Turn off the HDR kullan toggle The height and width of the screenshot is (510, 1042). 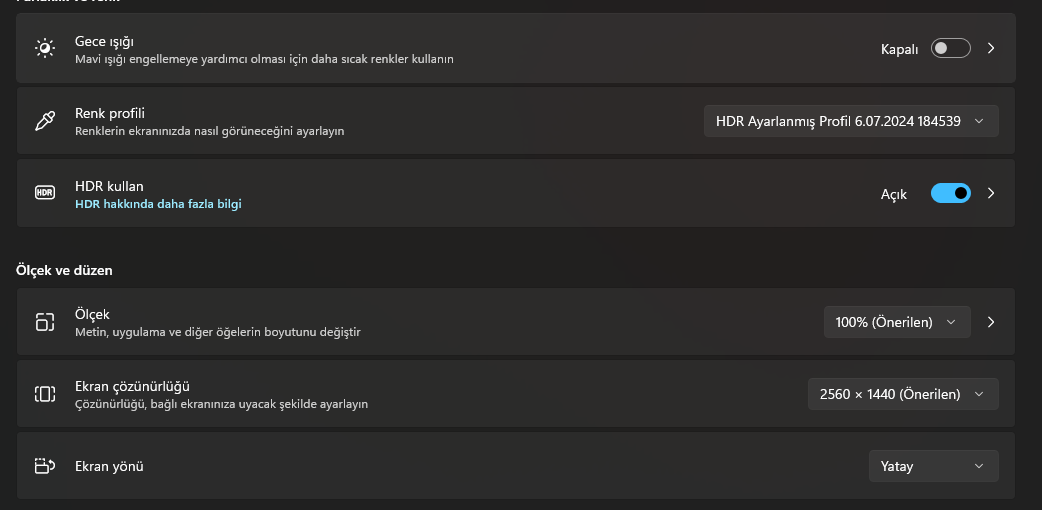tap(950, 193)
